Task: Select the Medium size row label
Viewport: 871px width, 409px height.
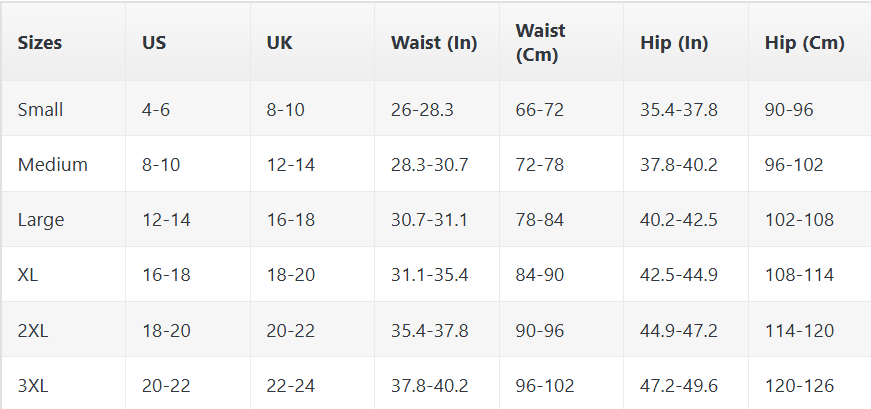Action: click(x=53, y=164)
